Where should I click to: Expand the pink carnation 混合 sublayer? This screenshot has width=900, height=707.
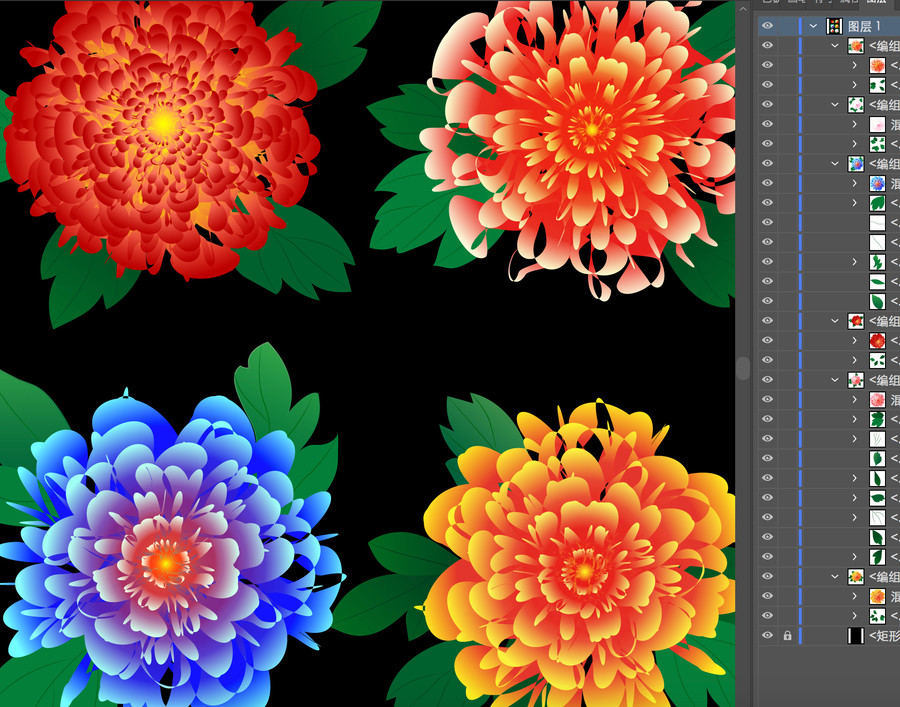pyautogui.click(x=855, y=399)
